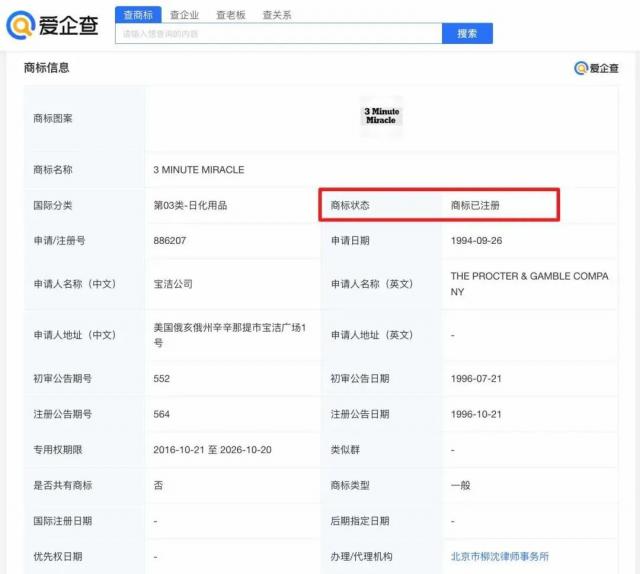640x574 pixels.
Task: Click the registration number 886207
Action: pos(170,240)
